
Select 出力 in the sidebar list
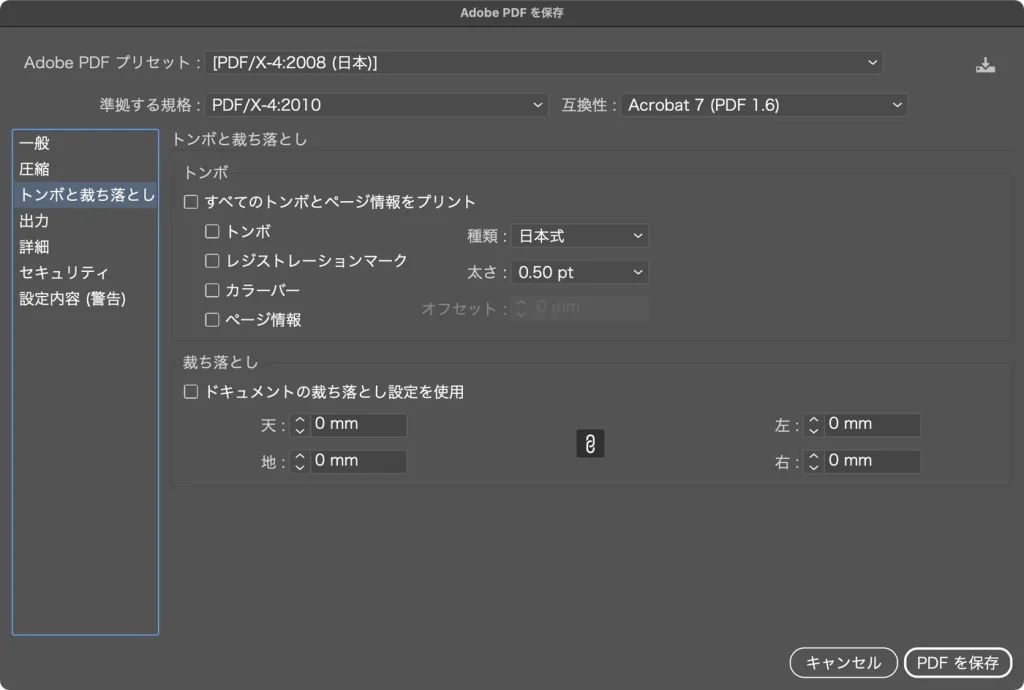tap(86, 221)
